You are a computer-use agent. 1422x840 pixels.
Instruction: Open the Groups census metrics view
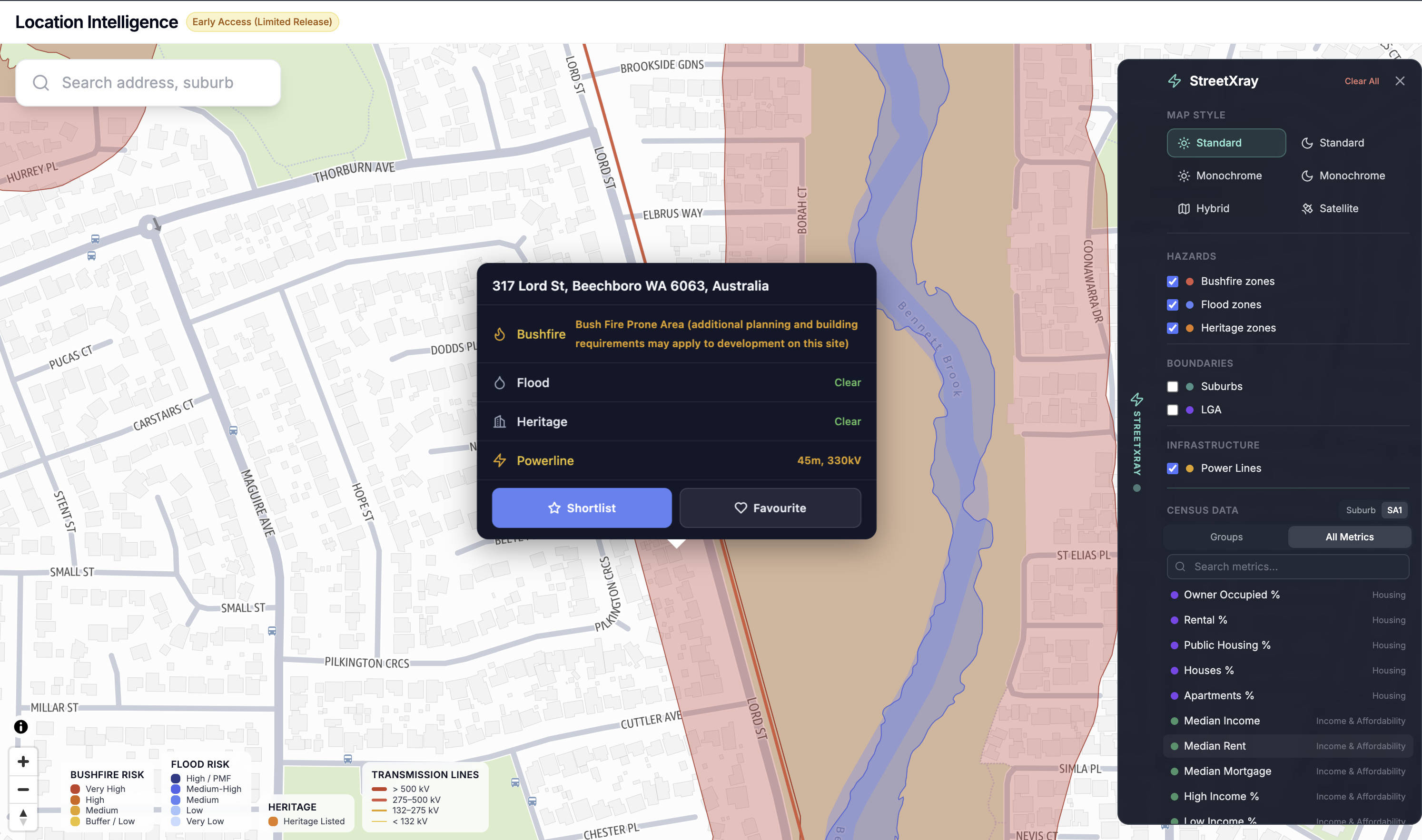1225,537
